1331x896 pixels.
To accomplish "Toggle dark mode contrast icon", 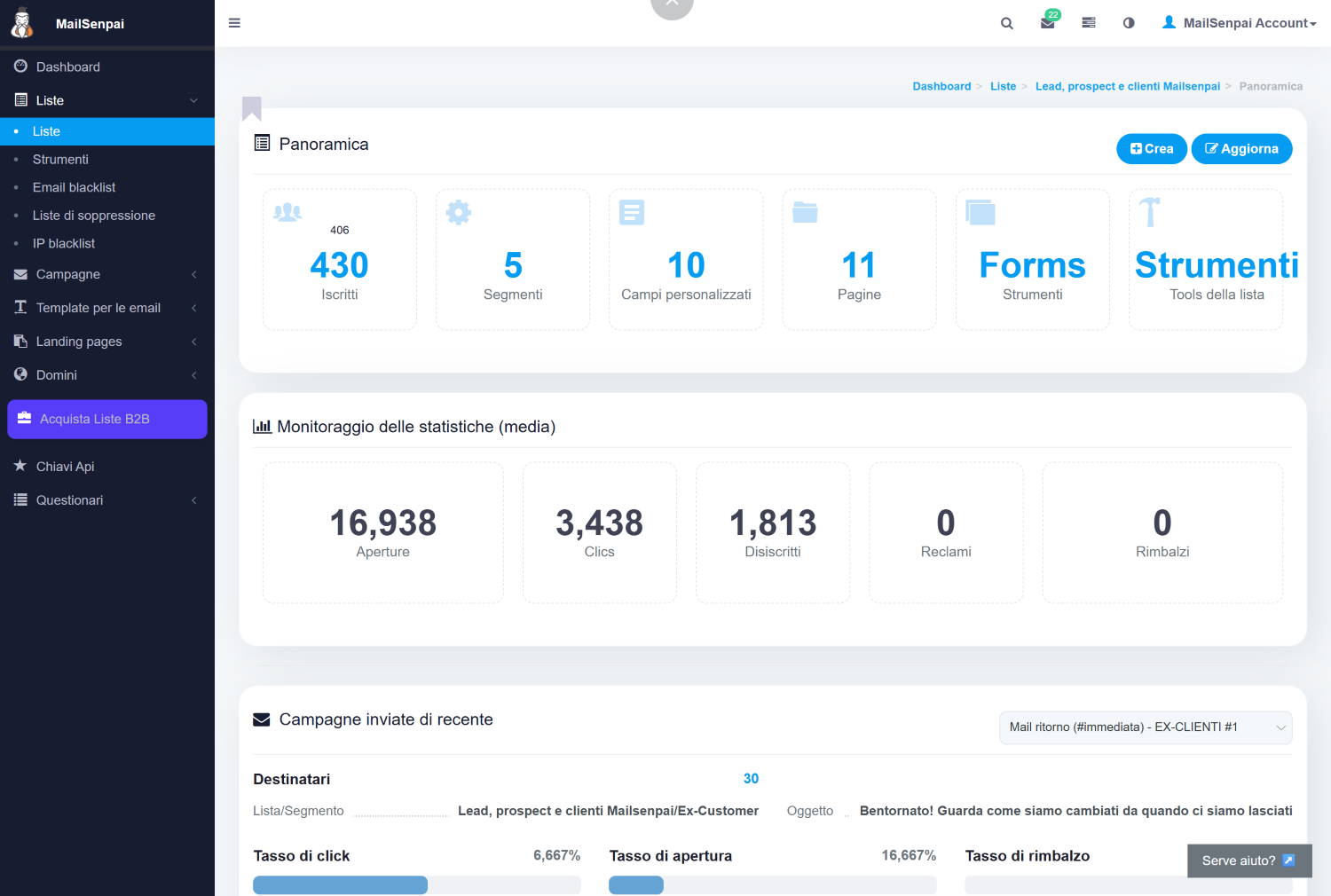I will click(1129, 23).
